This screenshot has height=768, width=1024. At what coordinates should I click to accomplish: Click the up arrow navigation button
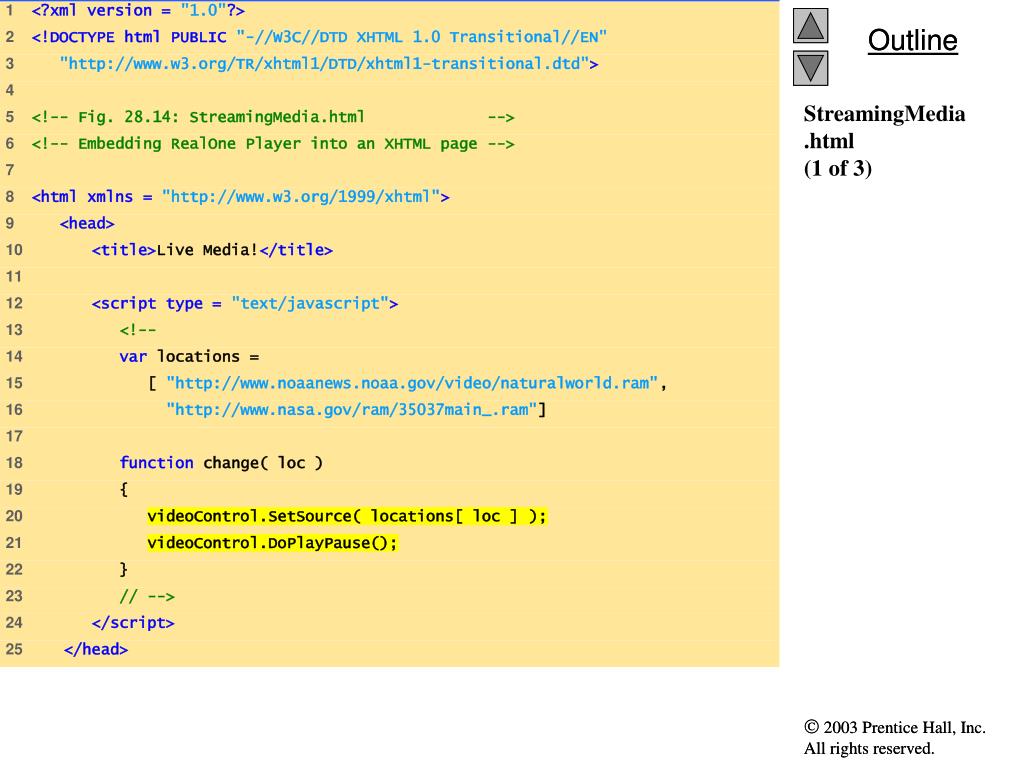click(810, 26)
